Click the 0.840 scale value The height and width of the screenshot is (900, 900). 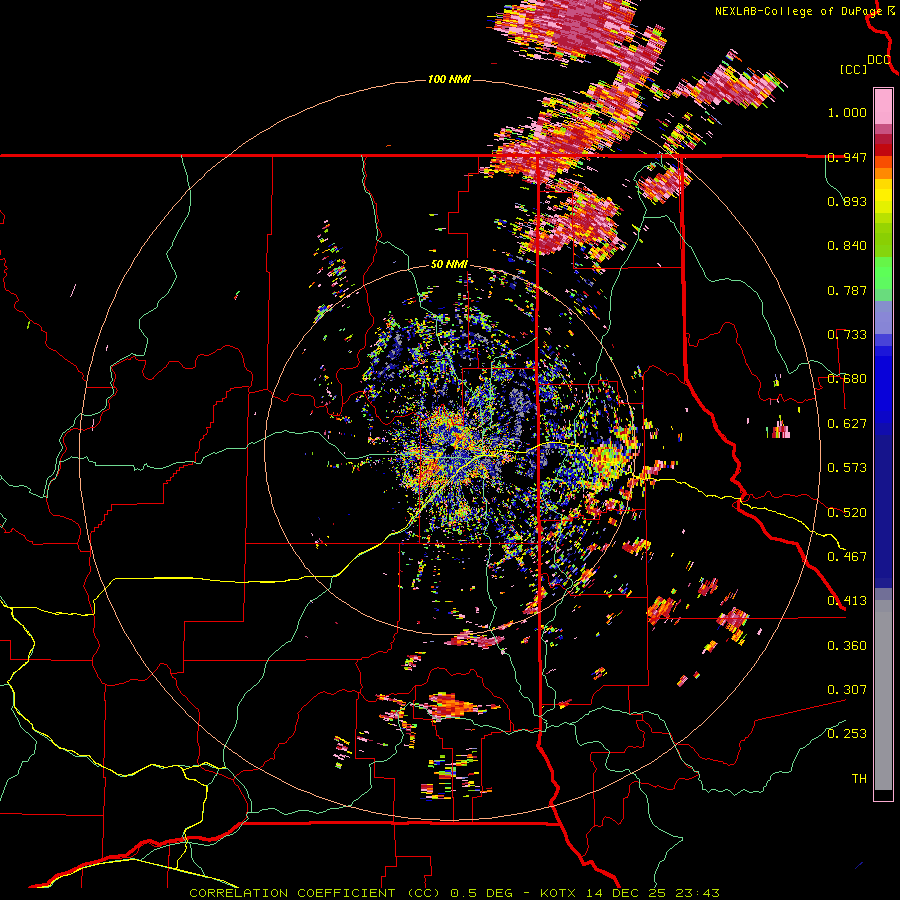pos(847,246)
